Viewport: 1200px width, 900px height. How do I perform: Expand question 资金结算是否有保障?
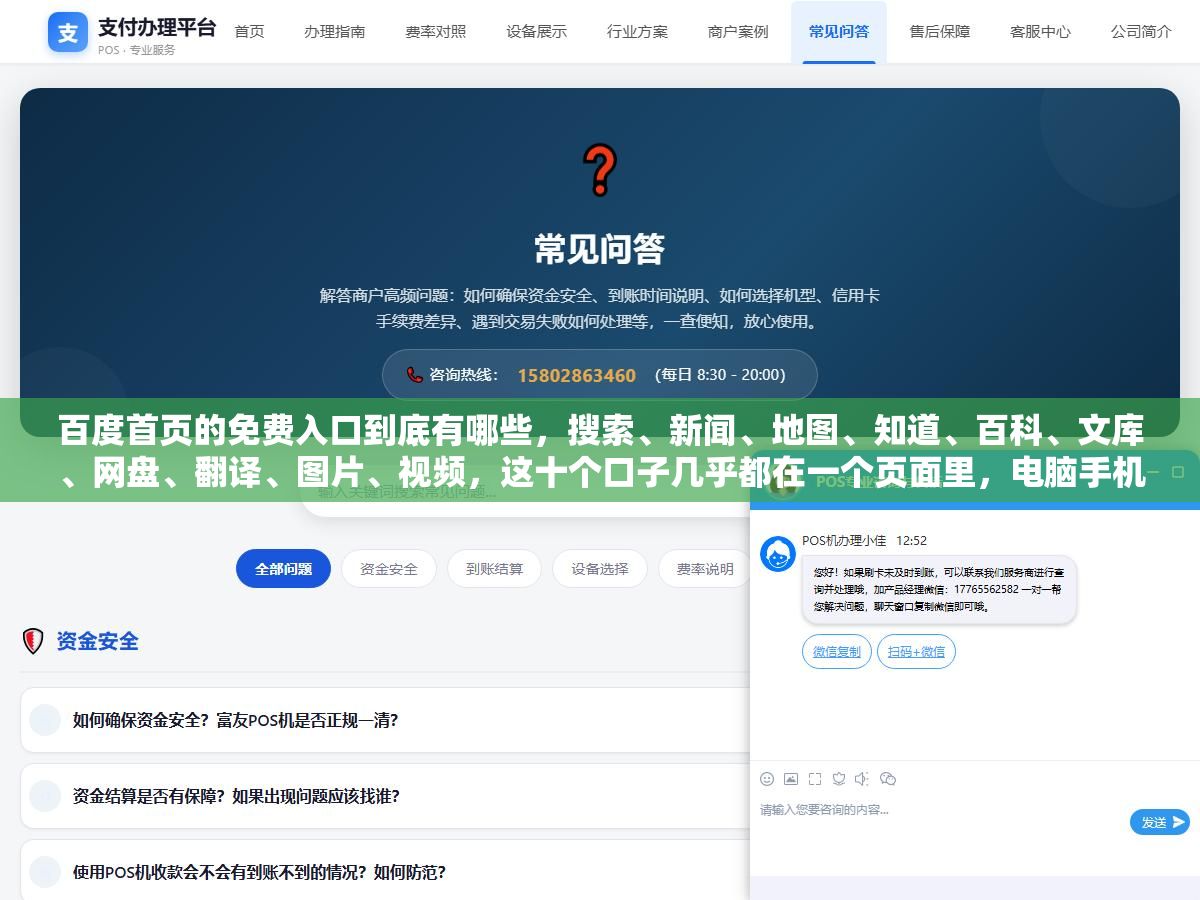coord(385,796)
